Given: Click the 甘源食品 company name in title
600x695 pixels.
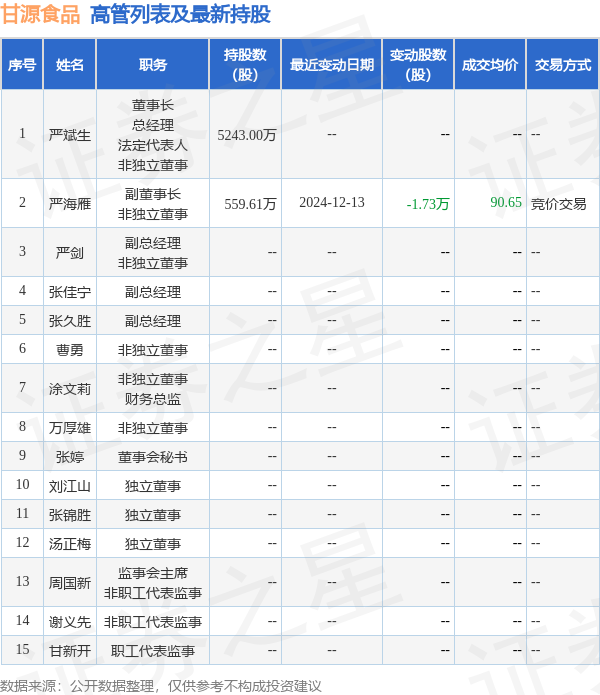Looking at the screenshot, I should click(41, 15).
